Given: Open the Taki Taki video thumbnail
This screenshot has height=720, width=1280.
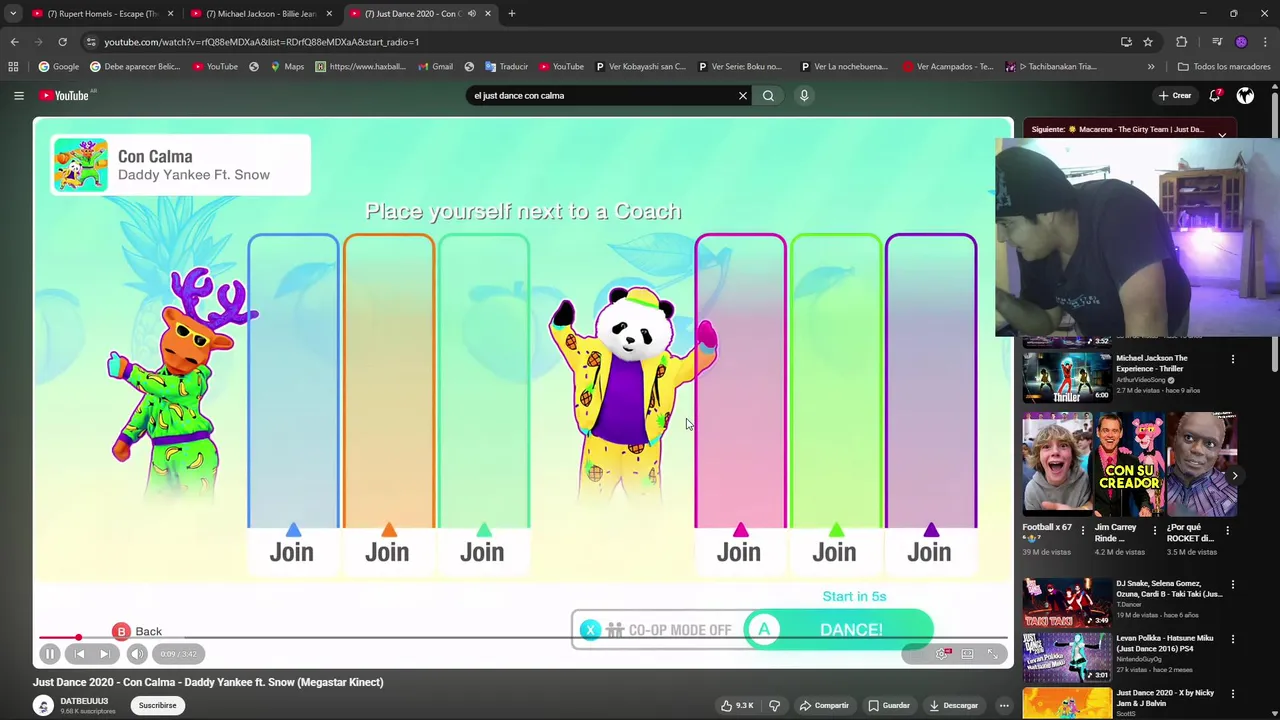Looking at the screenshot, I should point(1066,602).
